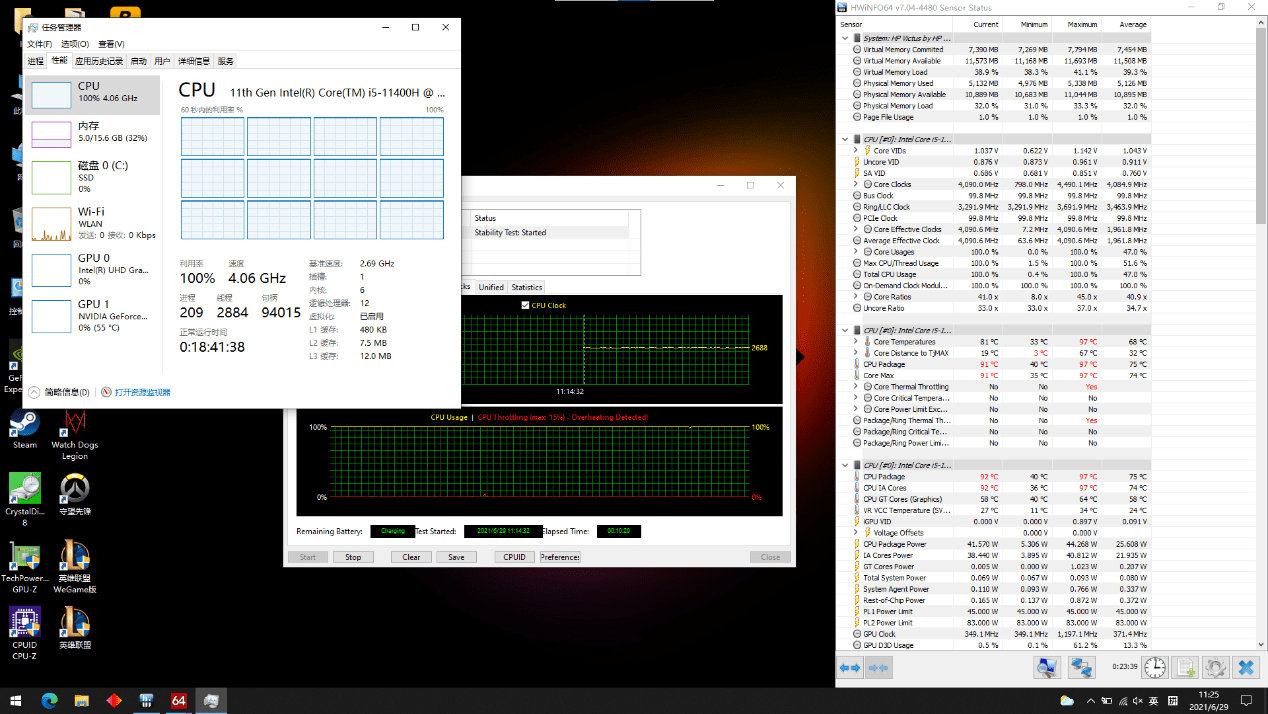Click Task Manager taskbar icon
The width and height of the screenshot is (1268, 714).
click(x=211, y=700)
